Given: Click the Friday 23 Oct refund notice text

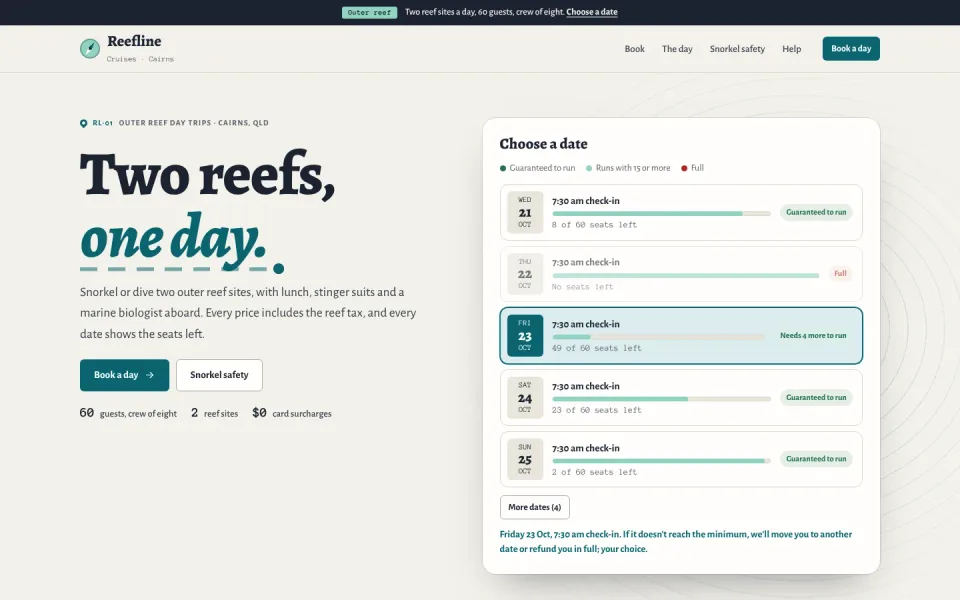Looking at the screenshot, I should click(x=675, y=541).
